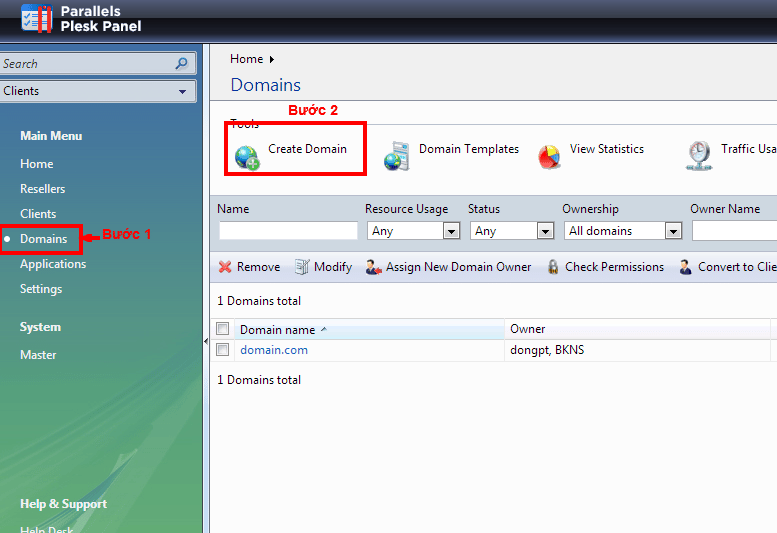Screen dimensions: 777x533
Task: Select Resellers in the Main Menu
Action: point(43,189)
